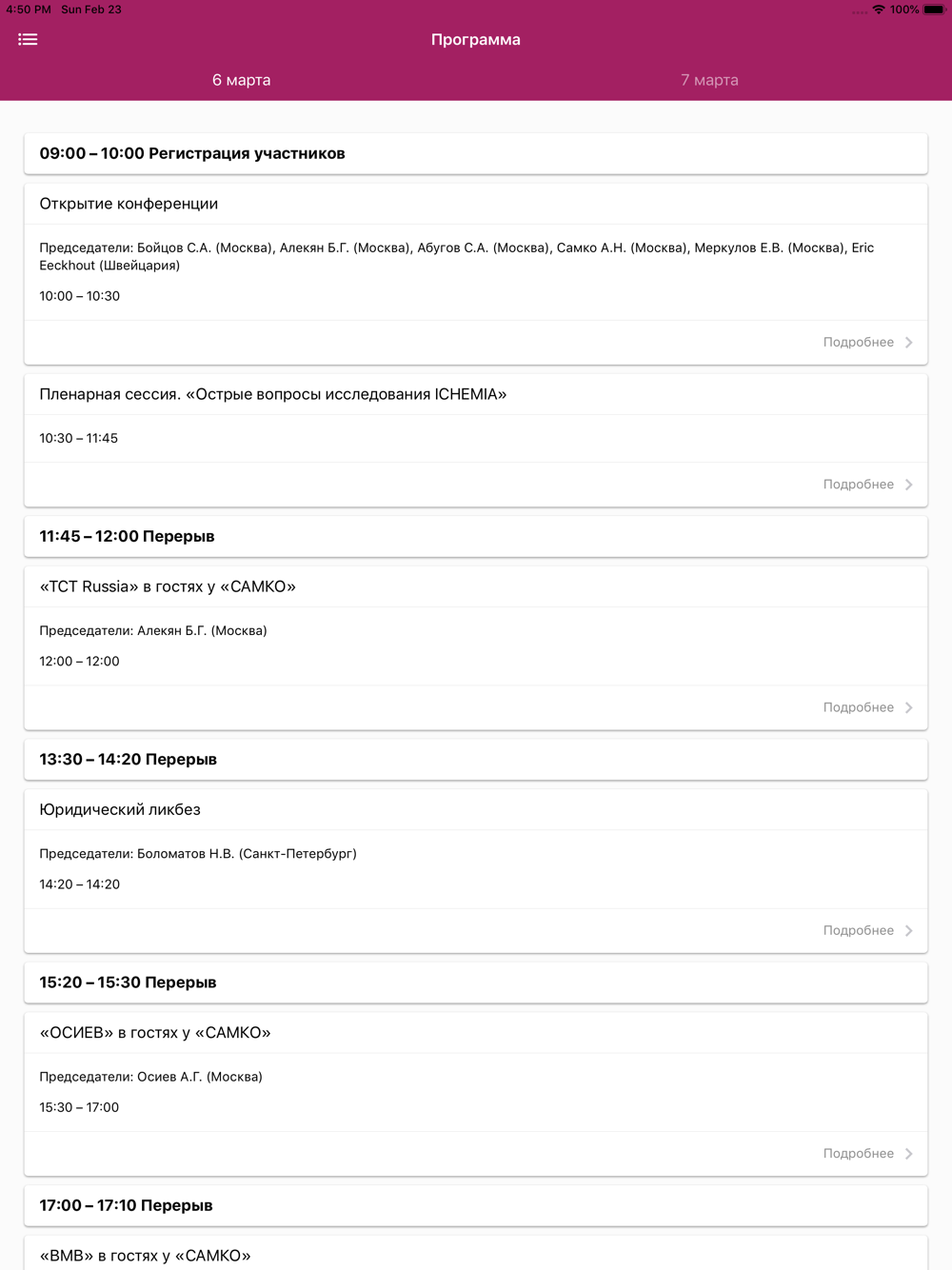Tap chevron arrow in Открытие конференции card

pyautogui.click(x=909, y=342)
